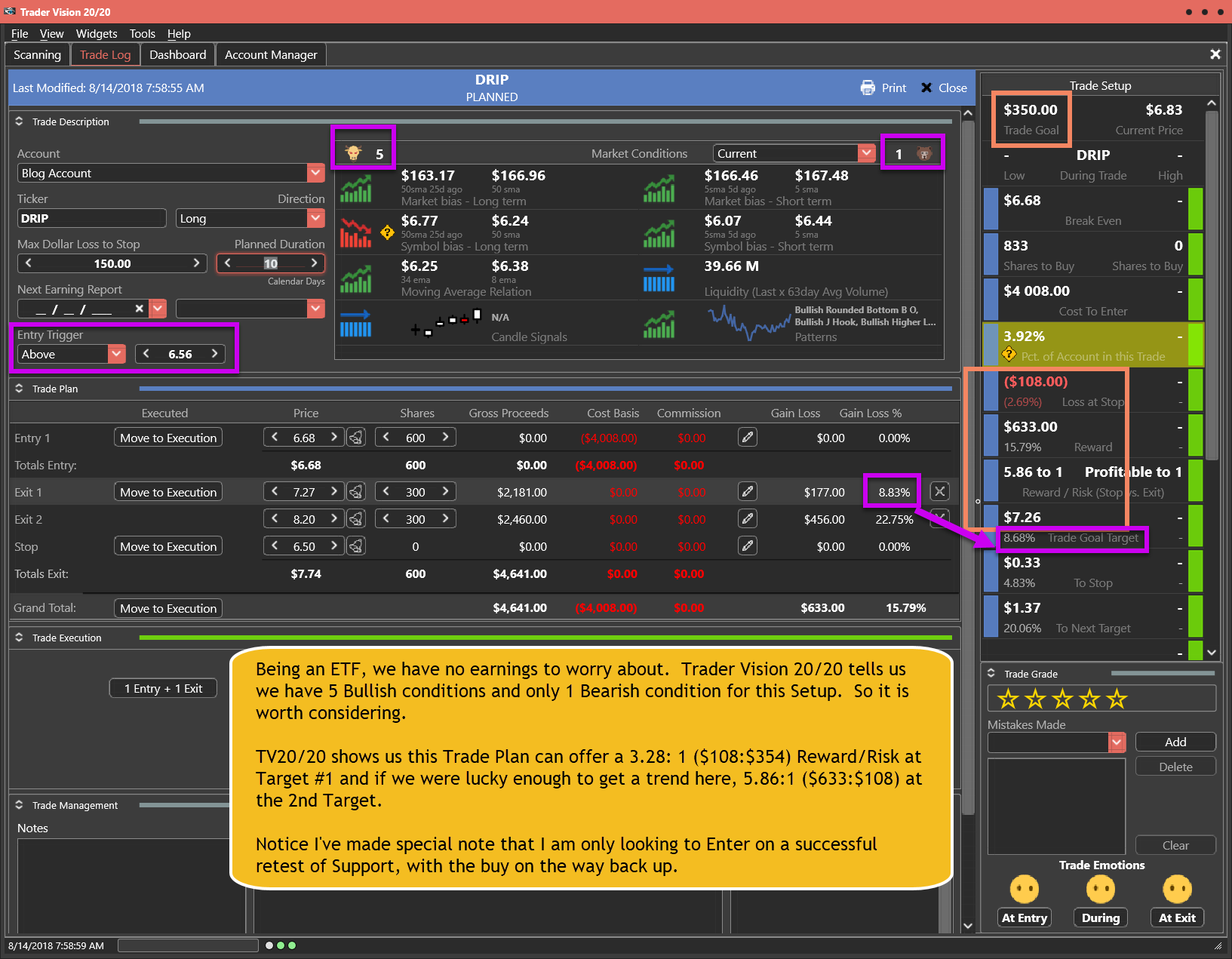Open the Next Earning Report date dropdown
Viewport: 1232px width, 959px height.
click(158, 309)
